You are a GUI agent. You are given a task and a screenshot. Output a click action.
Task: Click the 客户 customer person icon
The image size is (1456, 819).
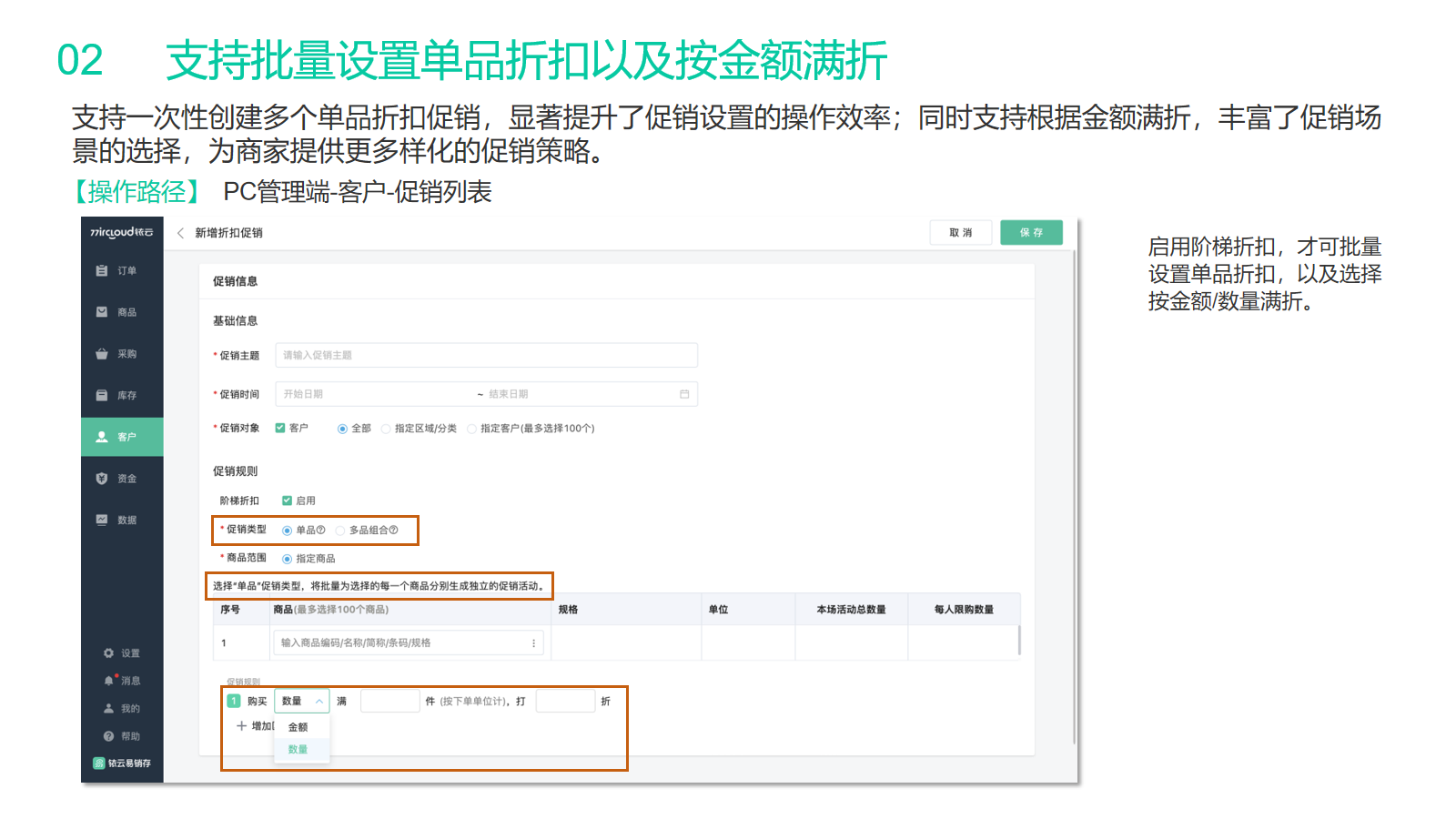click(x=102, y=437)
